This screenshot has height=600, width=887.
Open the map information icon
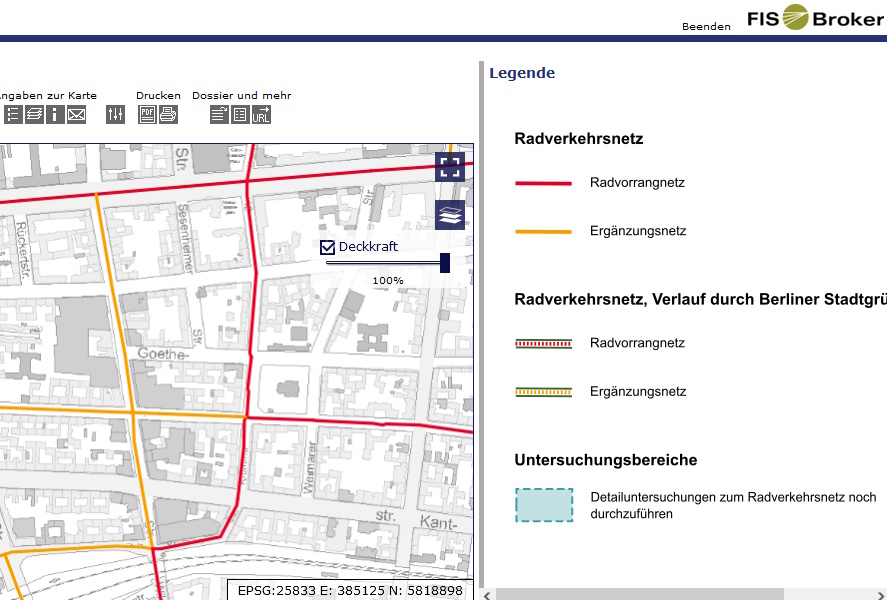coord(55,114)
